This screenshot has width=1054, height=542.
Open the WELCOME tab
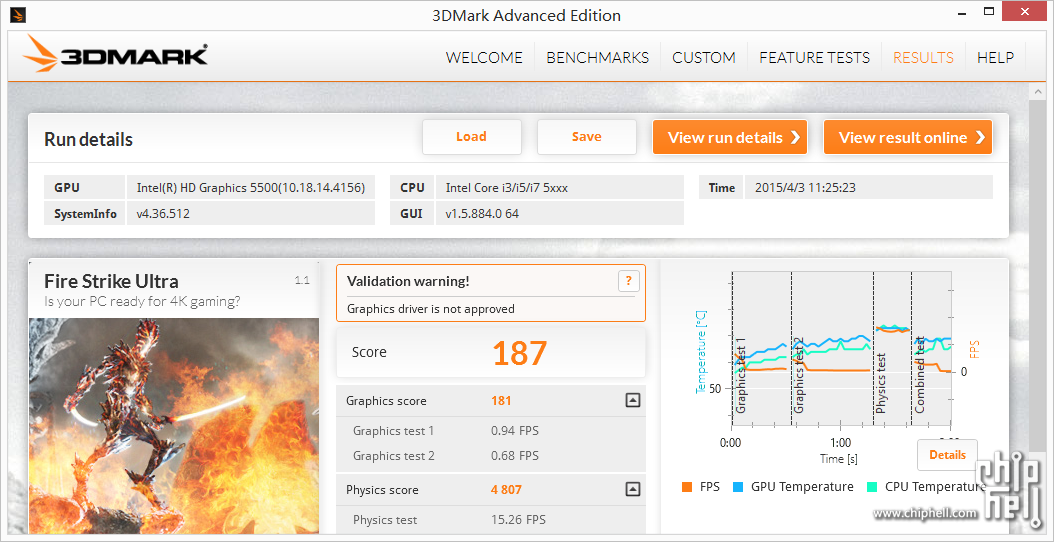(484, 58)
